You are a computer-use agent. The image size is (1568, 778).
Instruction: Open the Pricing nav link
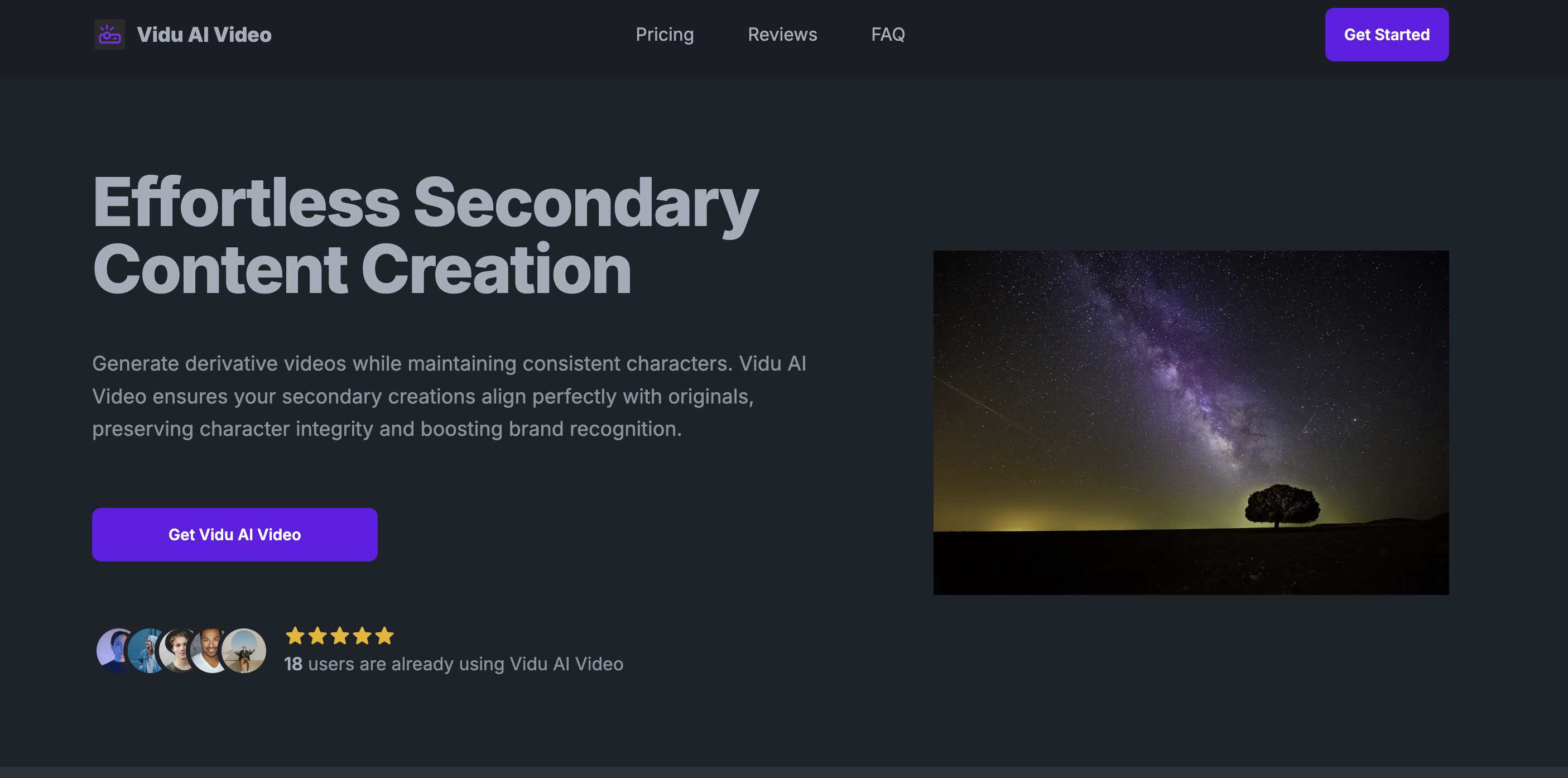(664, 35)
